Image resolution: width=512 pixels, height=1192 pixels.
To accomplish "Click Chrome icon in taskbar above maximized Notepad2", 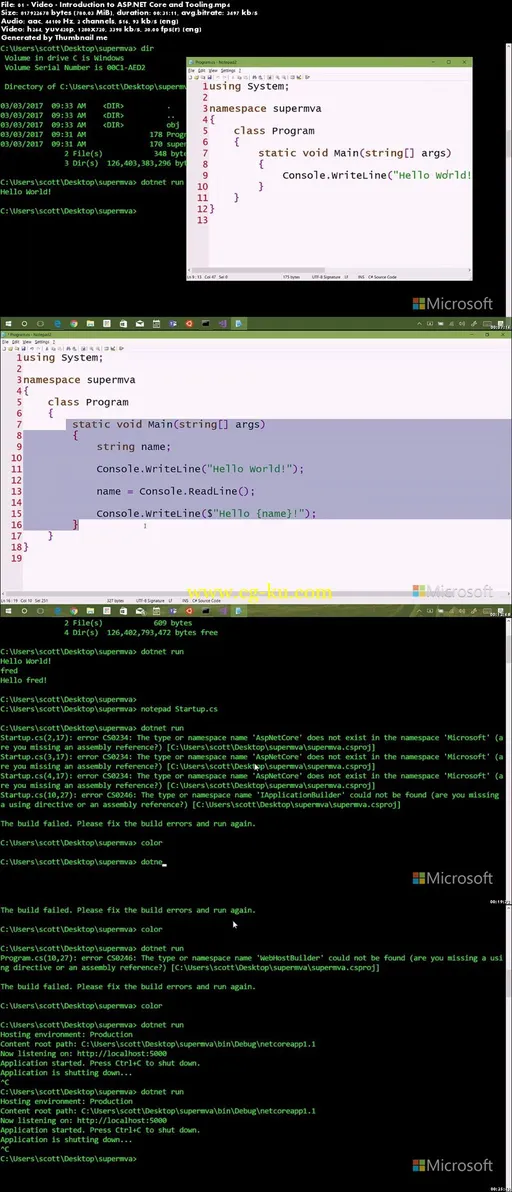I will pos(74,323).
